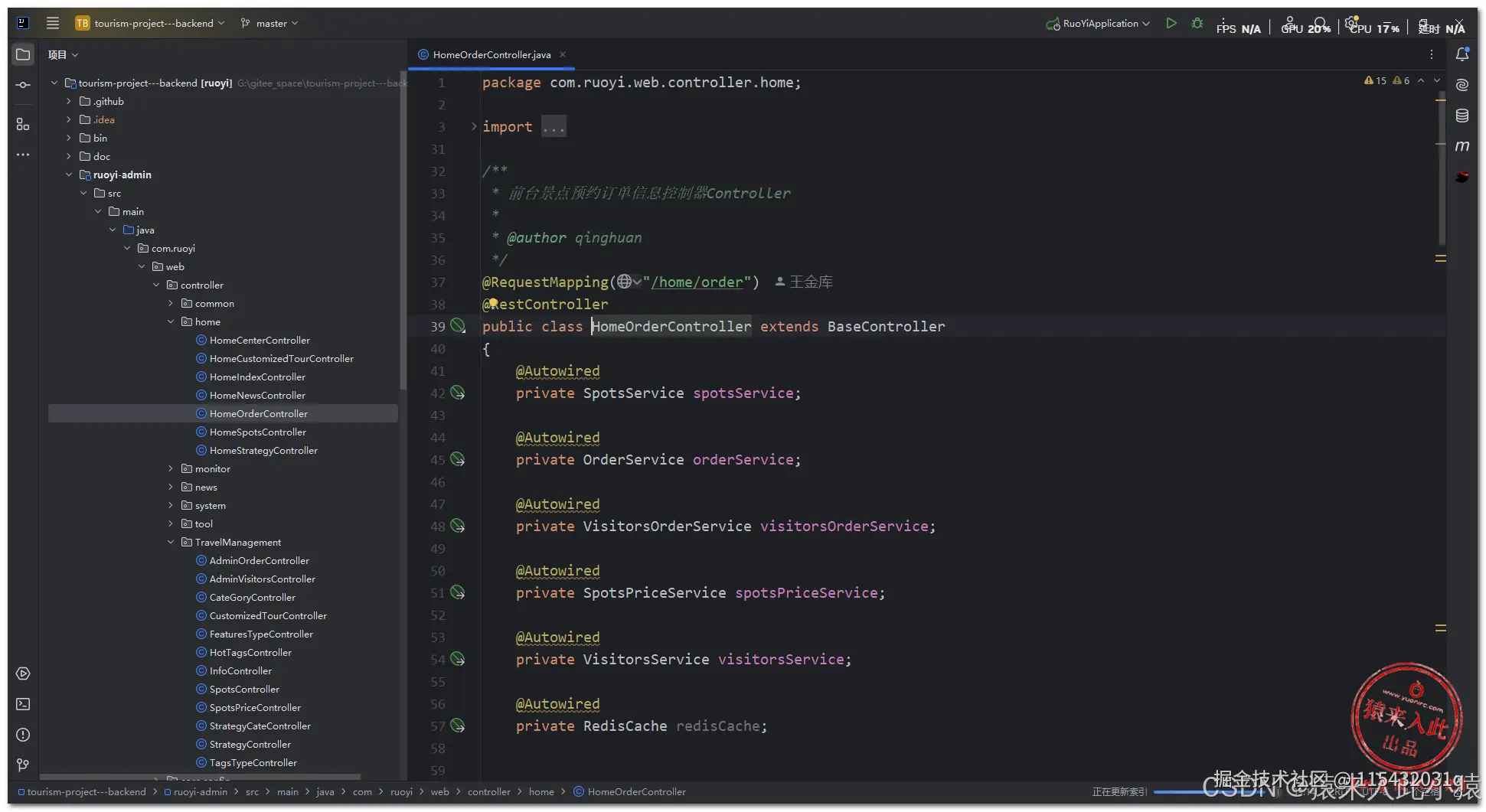Open the Git tool window

click(23, 765)
